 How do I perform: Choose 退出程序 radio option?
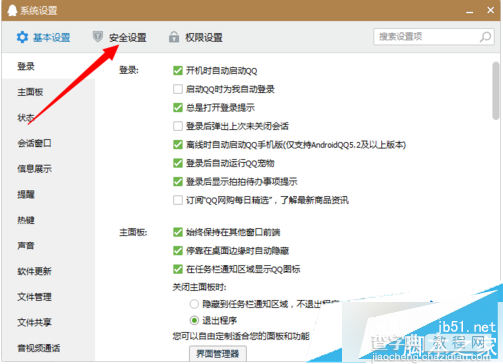click(194, 321)
